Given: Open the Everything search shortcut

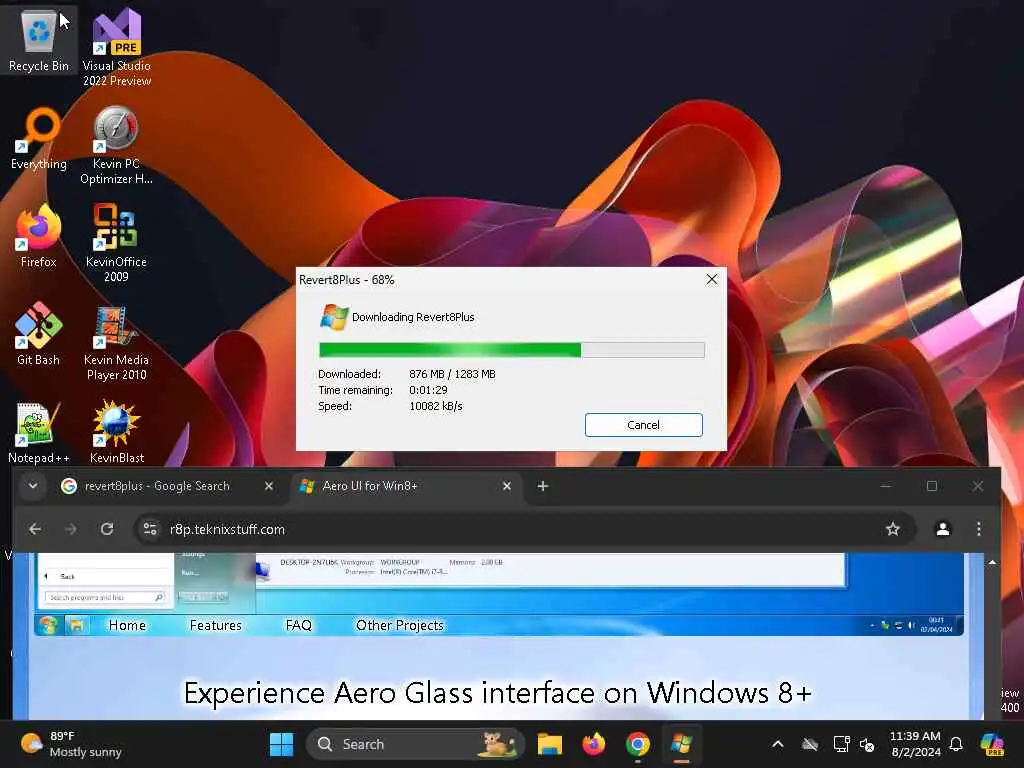Looking at the screenshot, I should click(39, 140).
